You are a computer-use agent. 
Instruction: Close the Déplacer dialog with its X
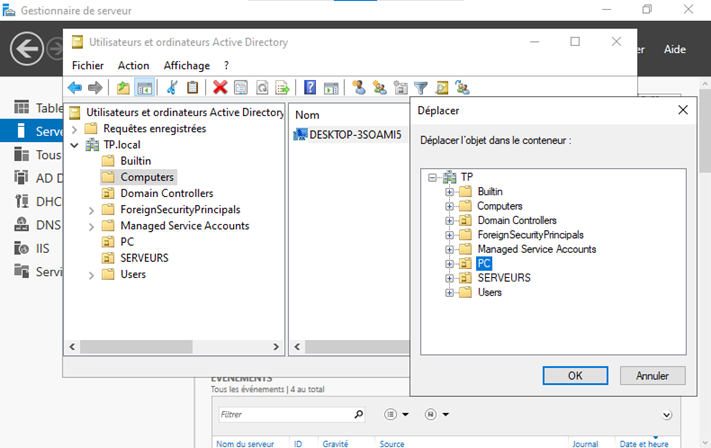point(683,110)
